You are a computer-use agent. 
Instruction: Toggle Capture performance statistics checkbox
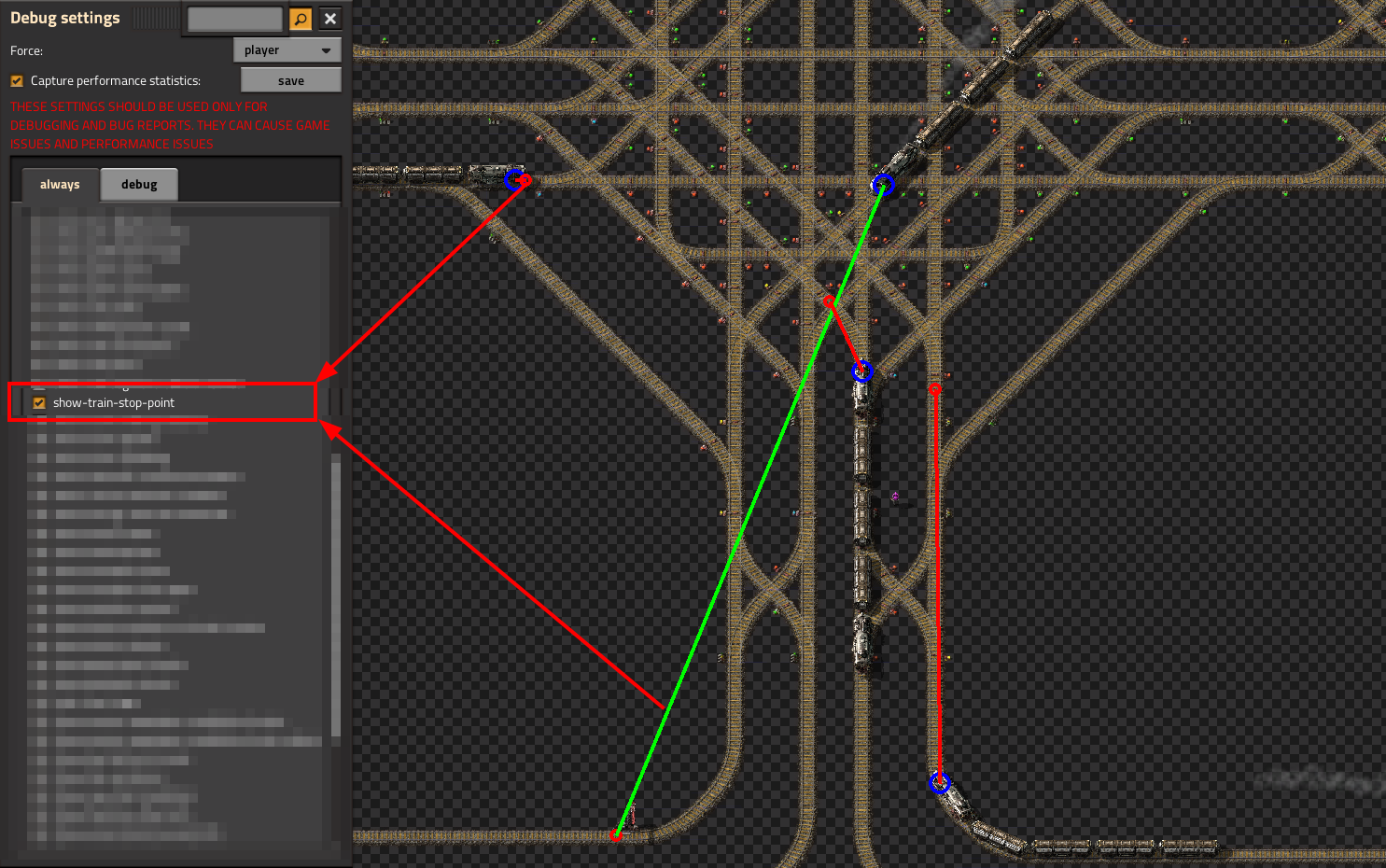(17, 81)
